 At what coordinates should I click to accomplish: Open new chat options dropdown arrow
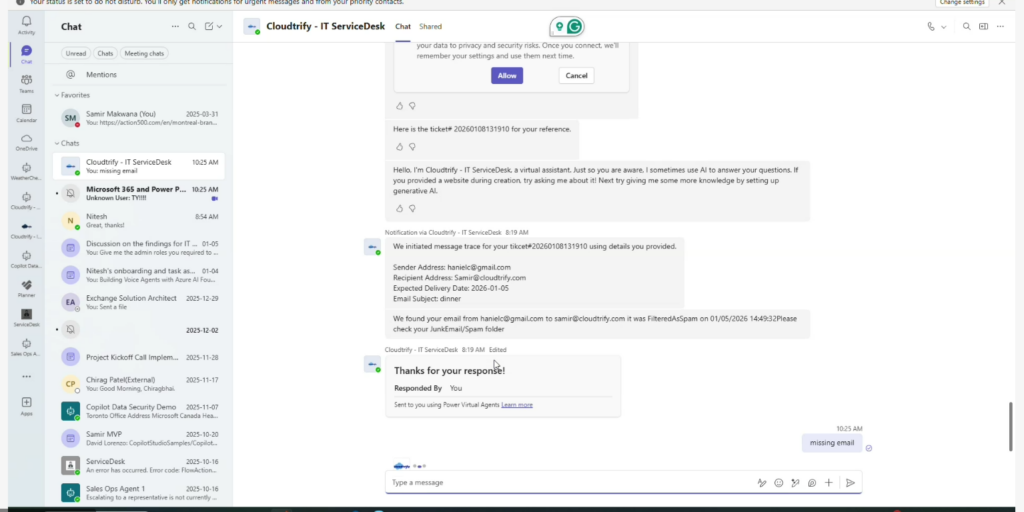219,27
